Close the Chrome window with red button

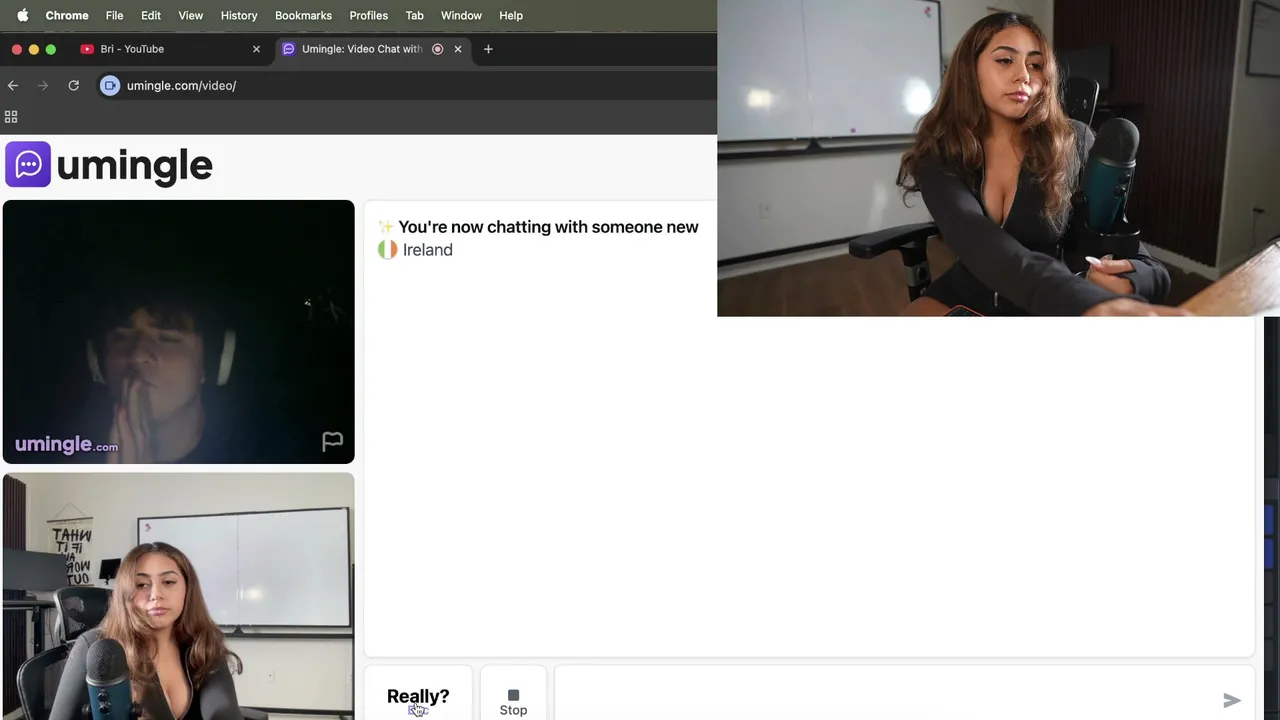(17, 49)
